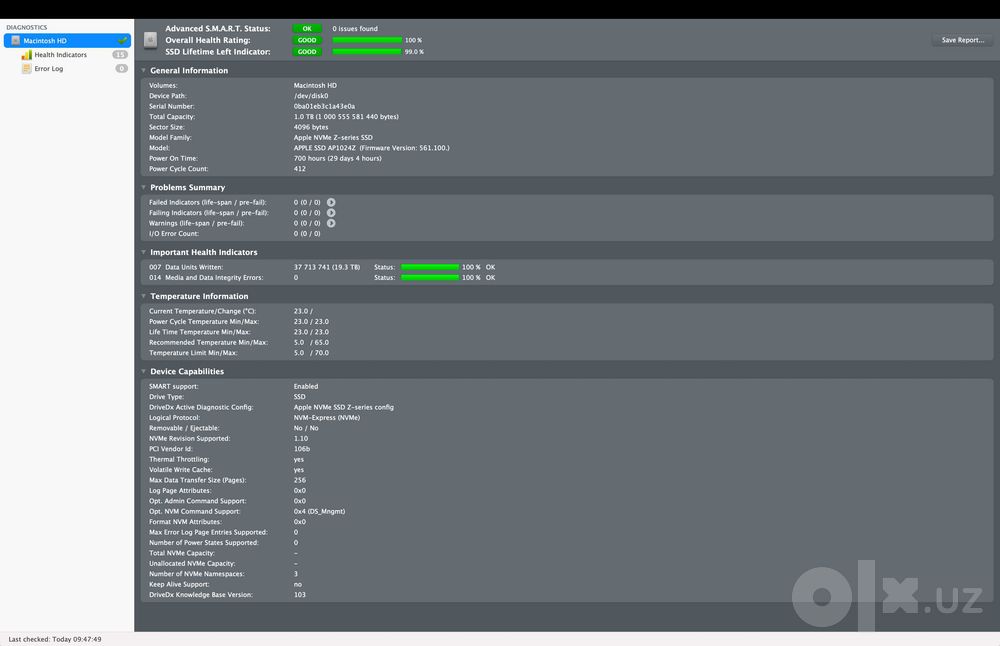The width and height of the screenshot is (1000, 646).
Task: Click the NVM-Express (NVMe) protocol value
Action: [x=327, y=418]
